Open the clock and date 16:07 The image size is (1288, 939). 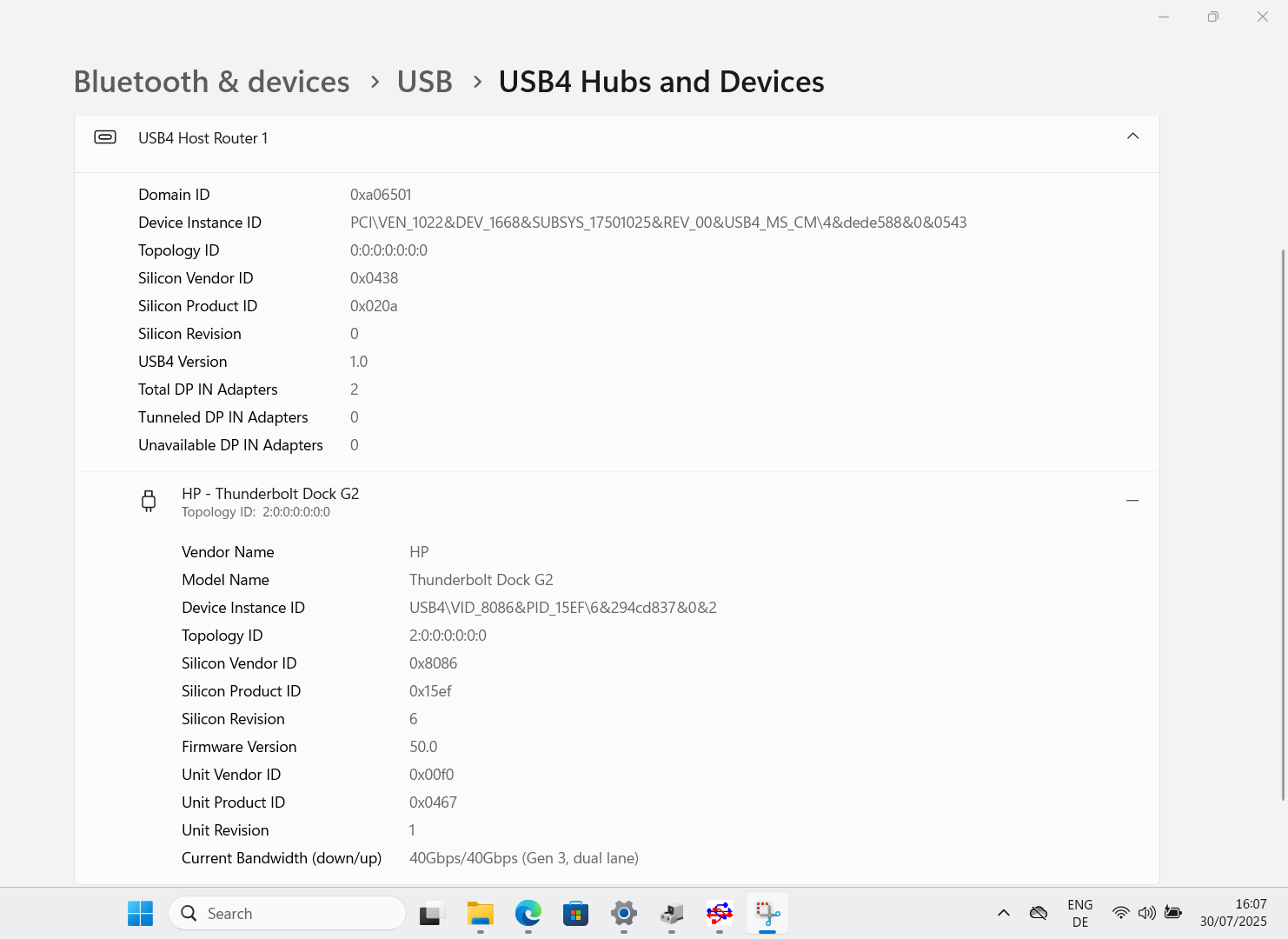pyautogui.click(x=1233, y=914)
